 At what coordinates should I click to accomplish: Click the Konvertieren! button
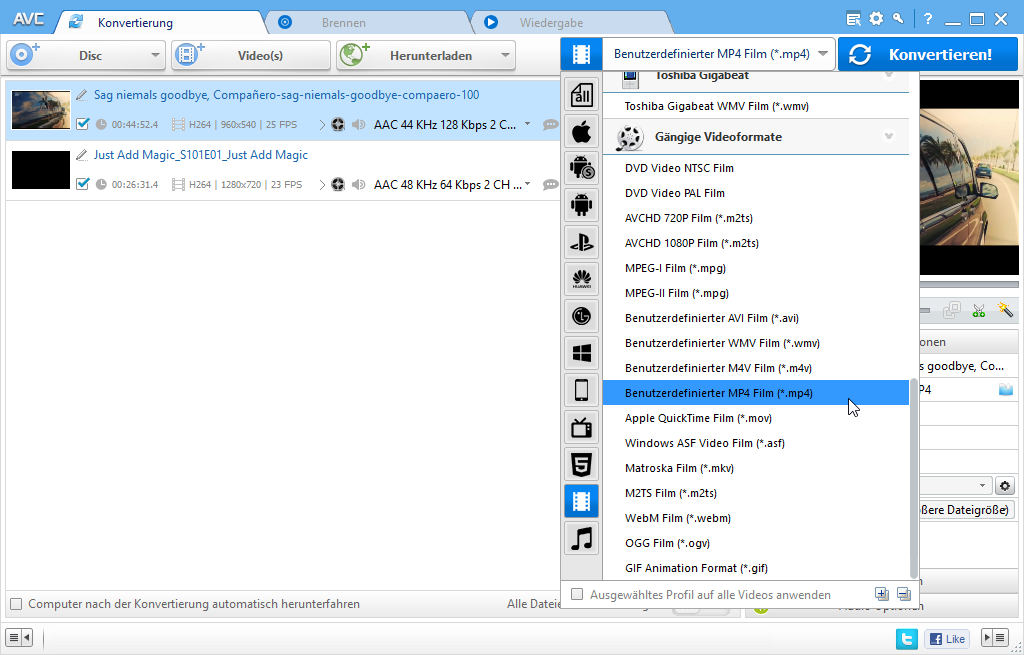coord(927,54)
